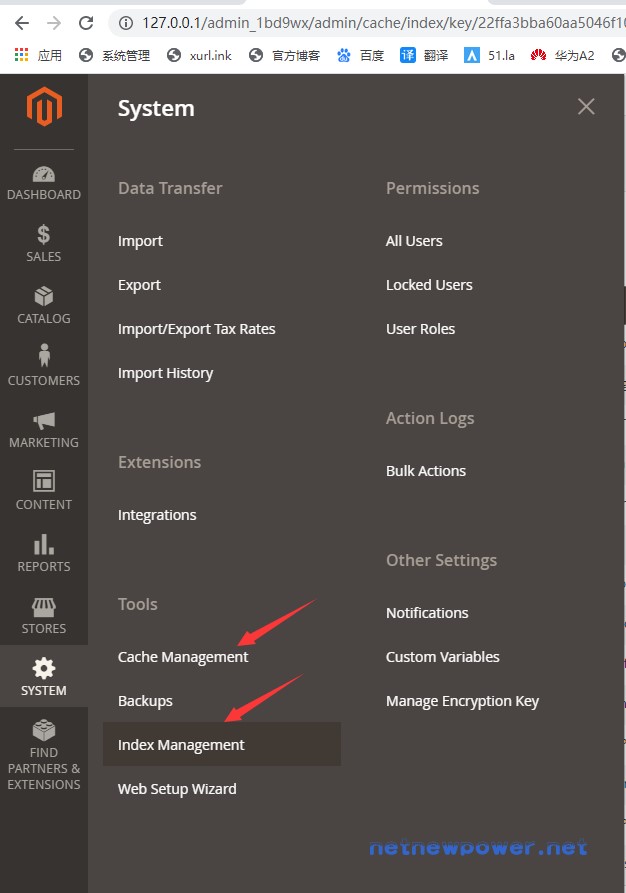626x893 pixels.
Task: Launch Web Setup Wizard
Action: 177,789
